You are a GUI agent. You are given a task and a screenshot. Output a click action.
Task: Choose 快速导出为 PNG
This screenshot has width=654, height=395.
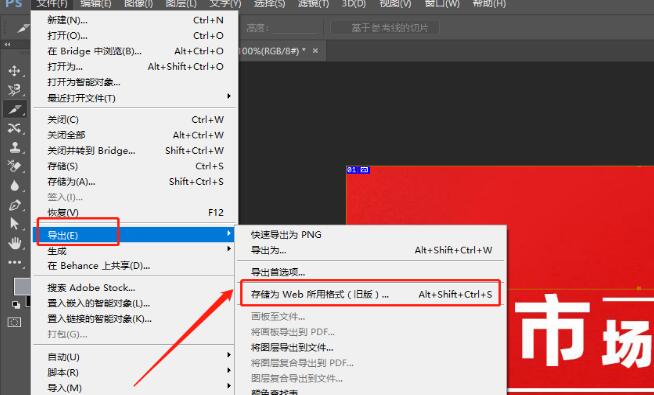371,234
